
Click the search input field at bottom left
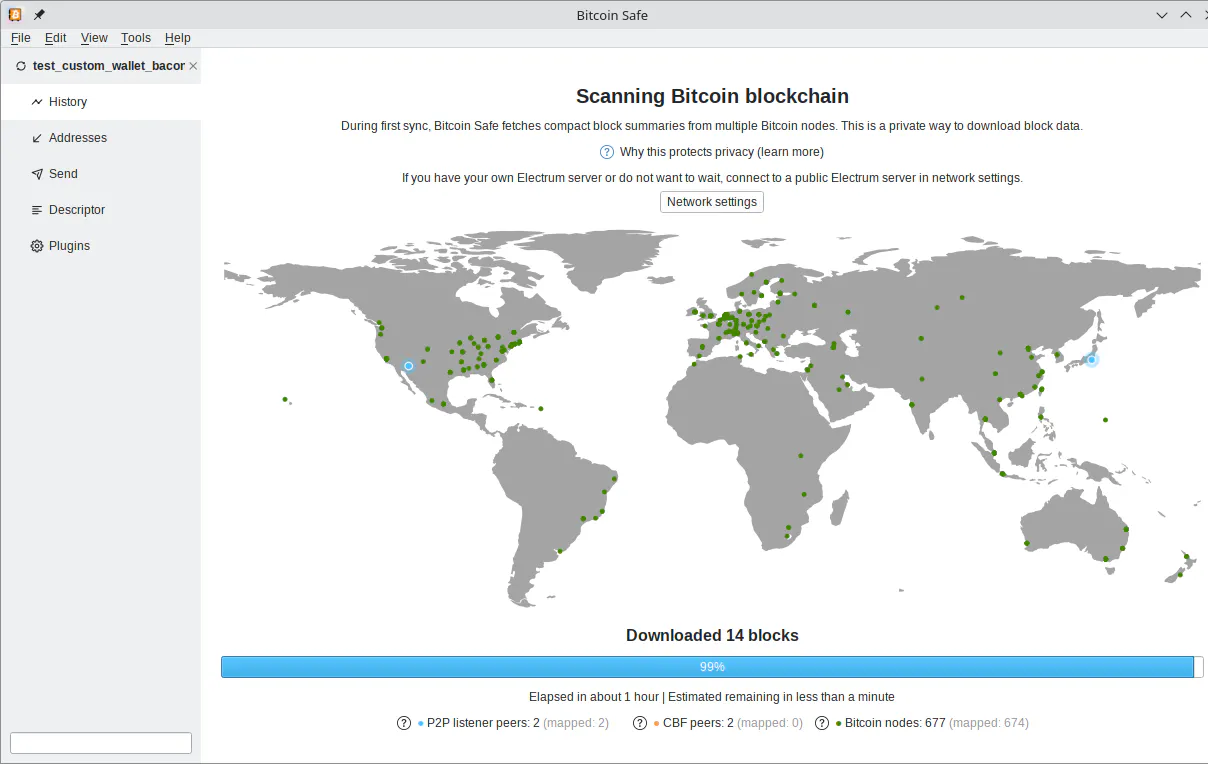coord(101,743)
